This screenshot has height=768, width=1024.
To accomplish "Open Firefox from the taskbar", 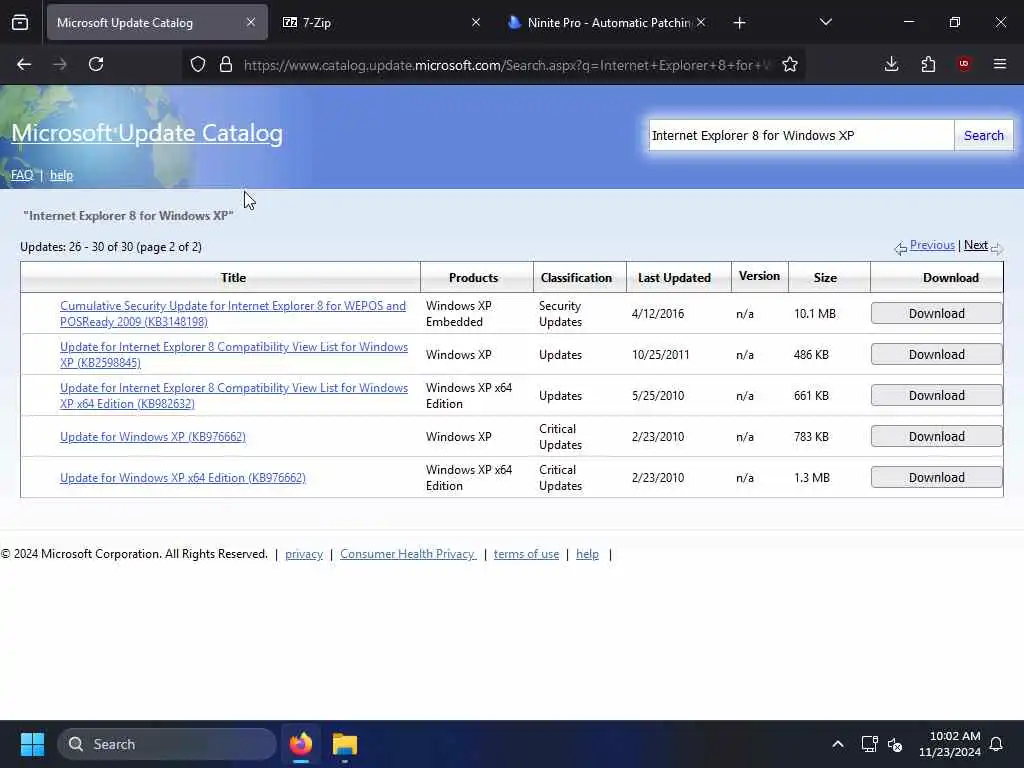I will click(x=301, y=744).
